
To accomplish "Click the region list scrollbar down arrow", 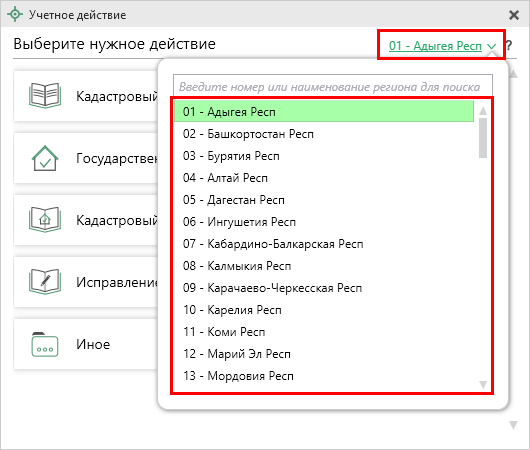I will click(483, 384).
